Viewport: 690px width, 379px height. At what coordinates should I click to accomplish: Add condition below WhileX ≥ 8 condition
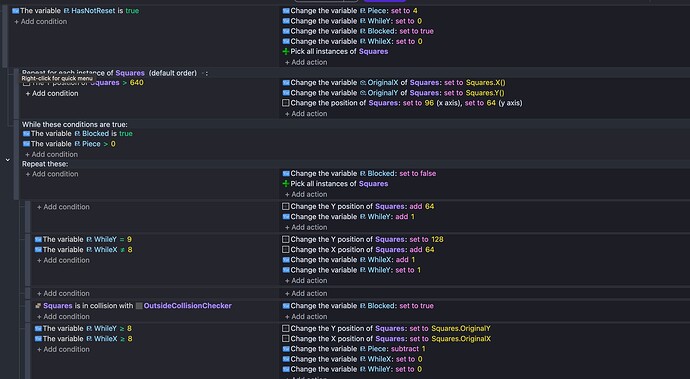63,349
